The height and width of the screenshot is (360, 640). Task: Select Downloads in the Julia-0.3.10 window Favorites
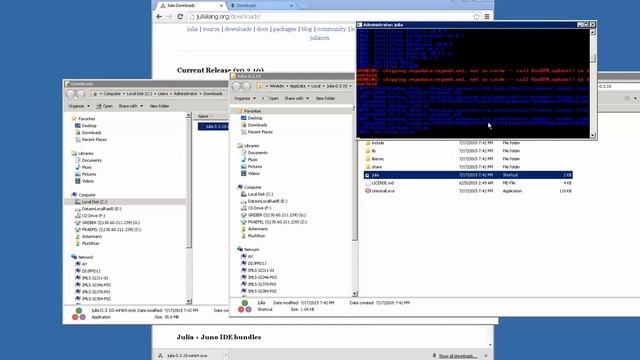tap(257, 125)
